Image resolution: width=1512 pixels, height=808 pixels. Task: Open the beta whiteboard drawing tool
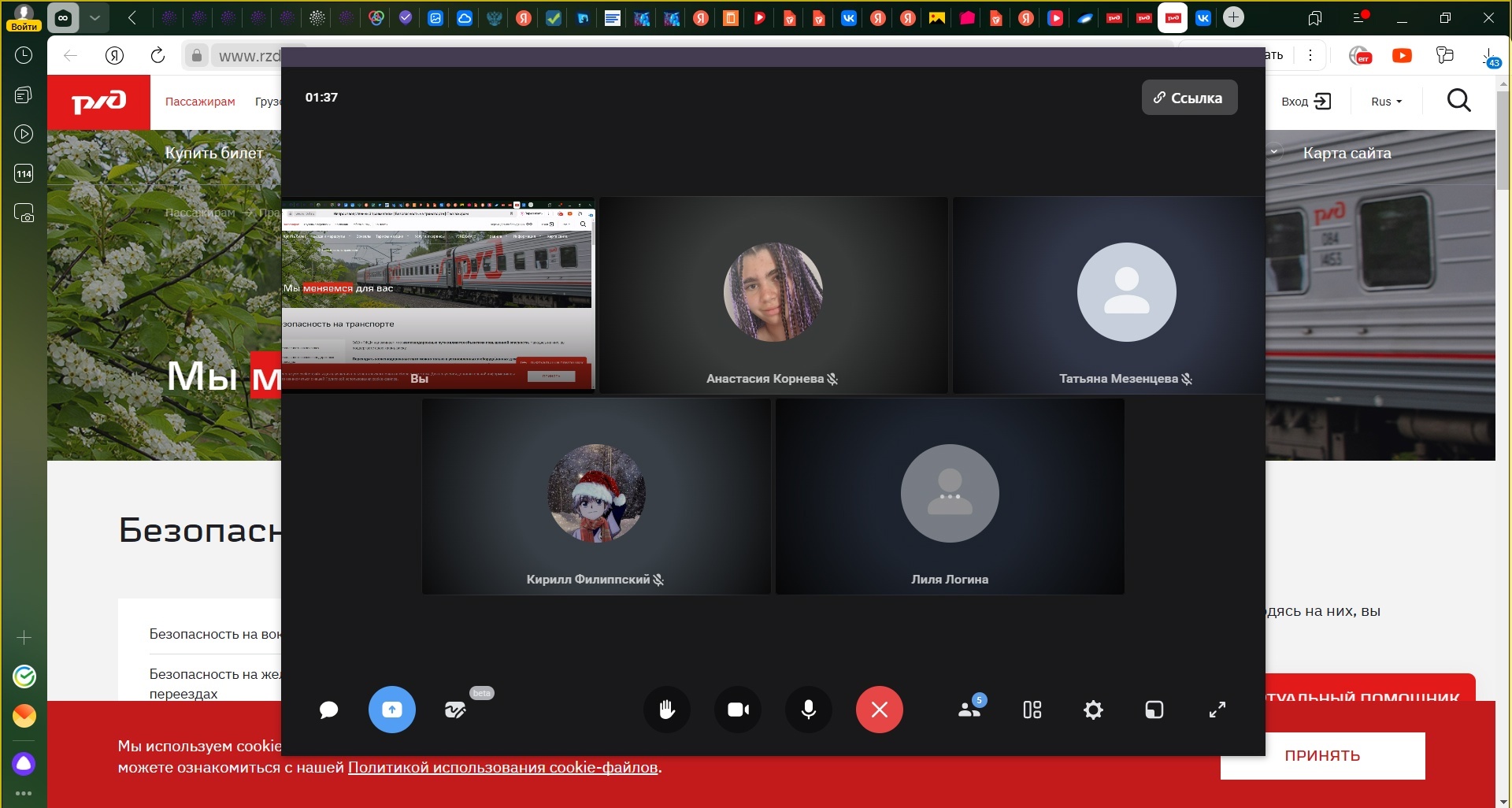[x=455, y=710]
